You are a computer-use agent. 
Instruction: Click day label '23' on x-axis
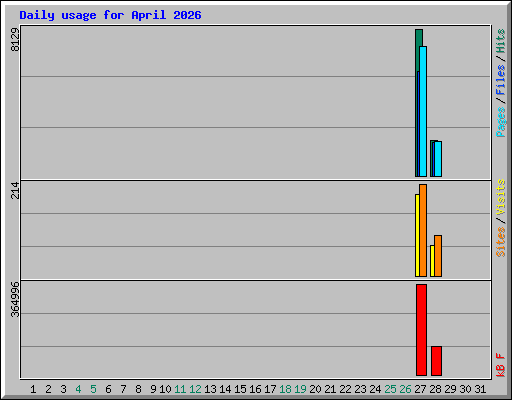click(360, 389)
